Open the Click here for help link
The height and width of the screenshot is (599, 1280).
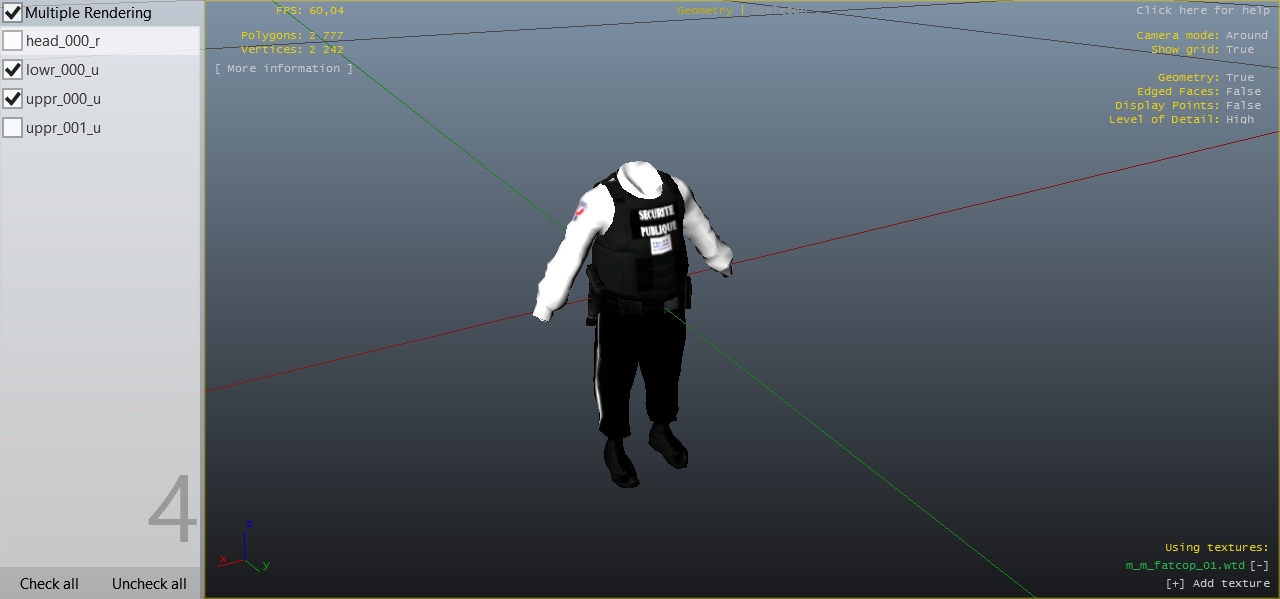pos(1203,11)
